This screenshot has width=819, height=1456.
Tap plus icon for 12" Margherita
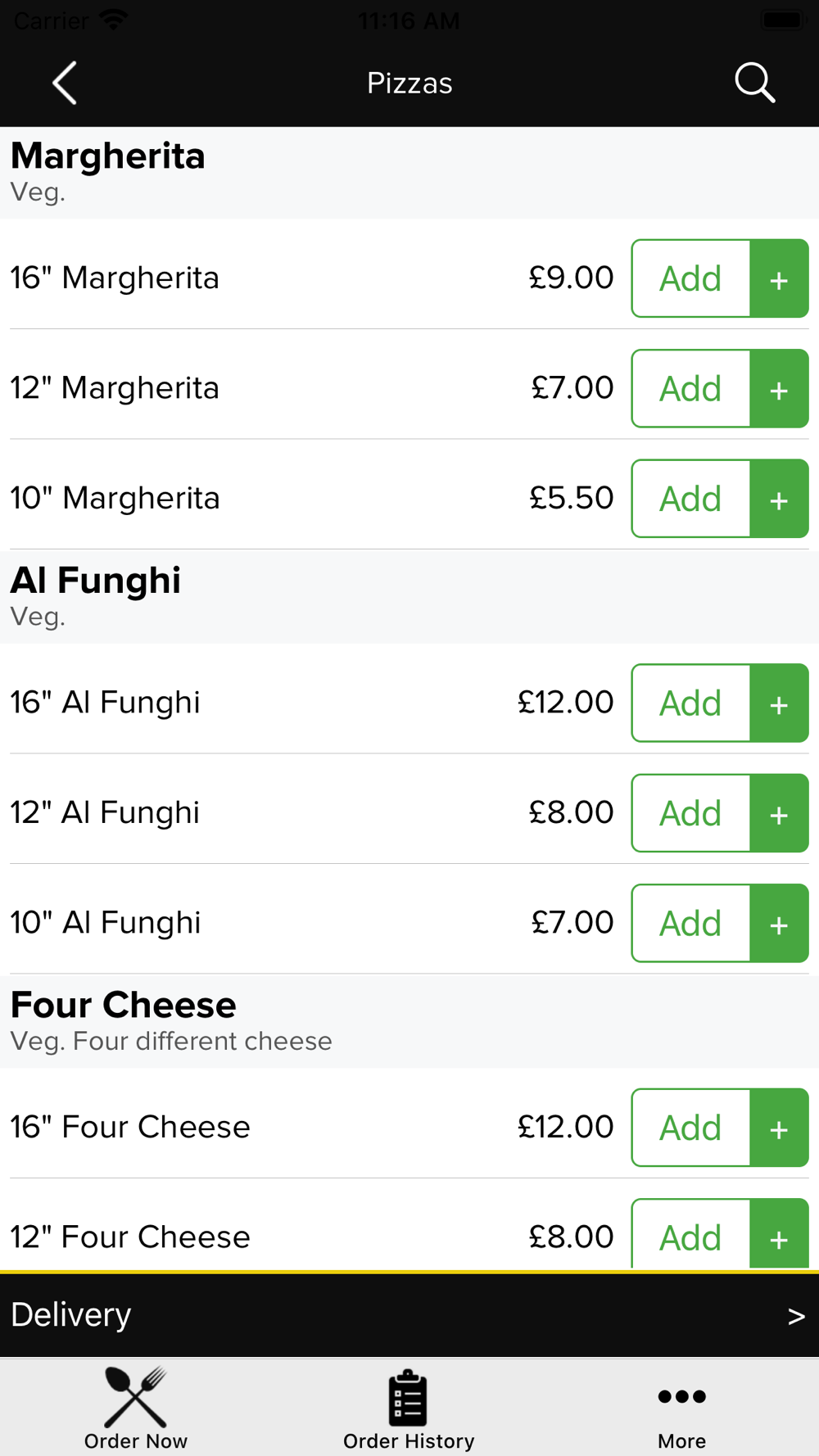779,389
